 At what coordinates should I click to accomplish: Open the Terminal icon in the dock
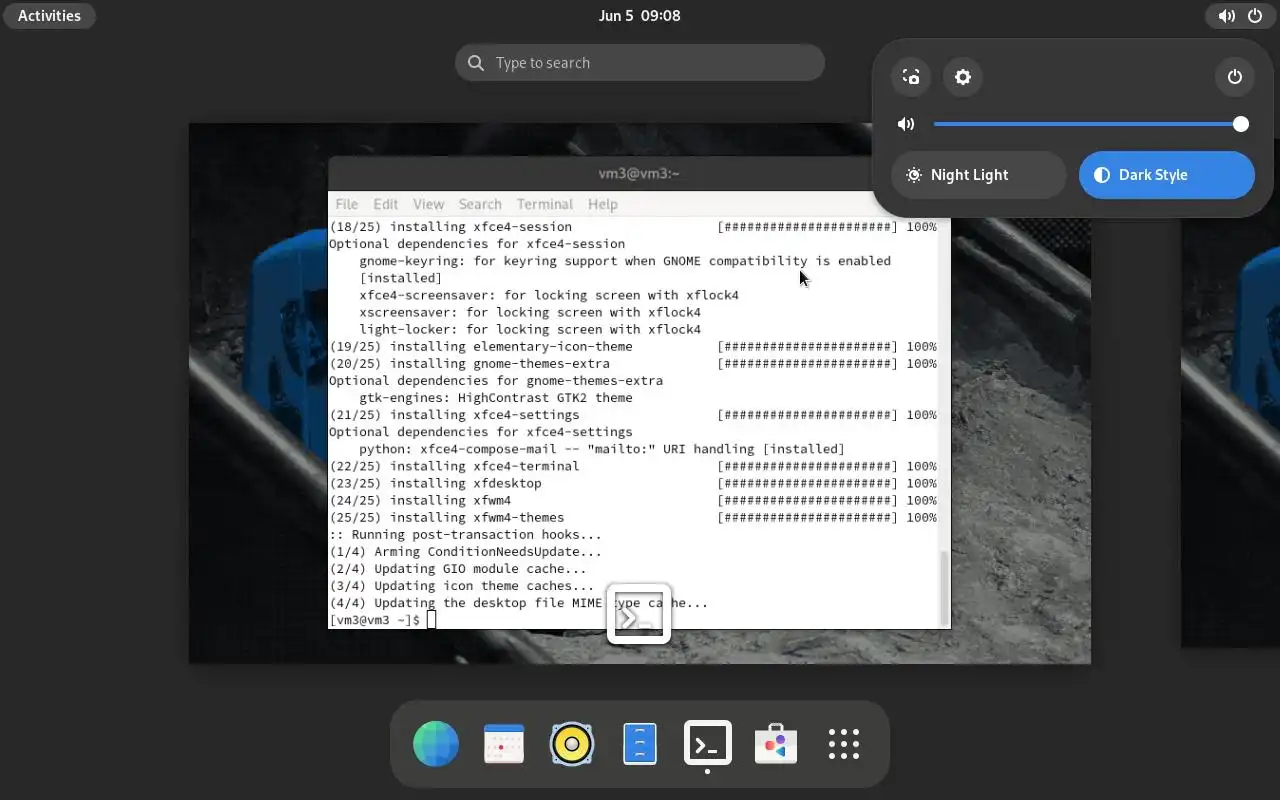pos(708,744)
